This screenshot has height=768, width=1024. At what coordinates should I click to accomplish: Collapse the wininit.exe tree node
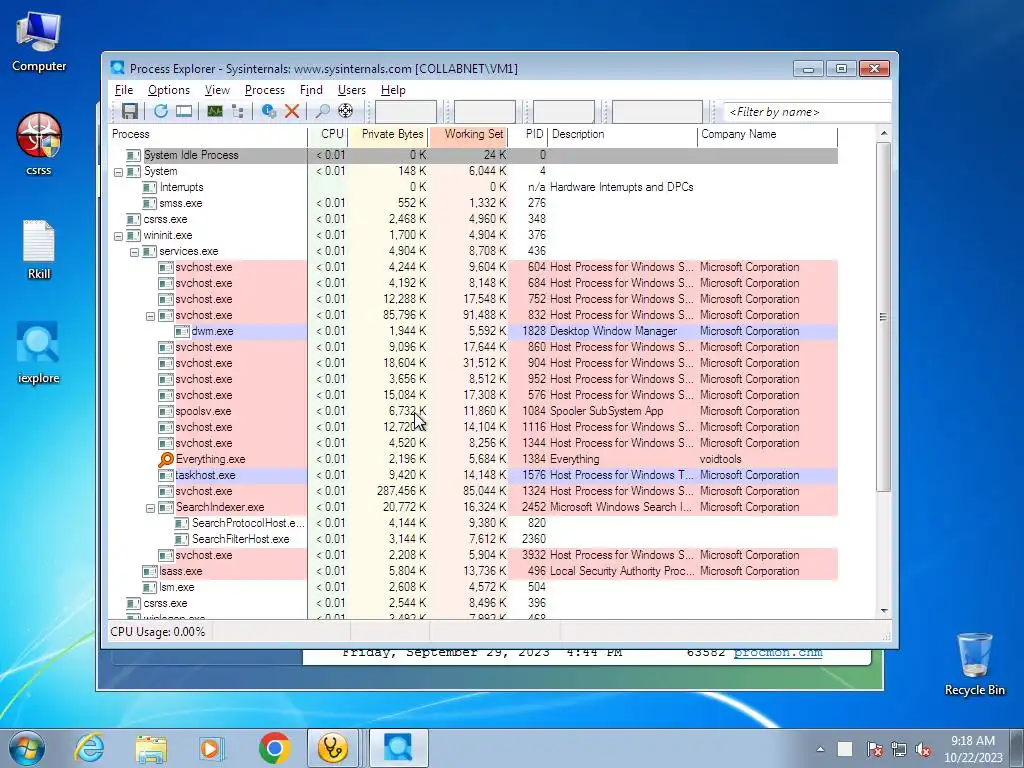click(x=118, y=236)
